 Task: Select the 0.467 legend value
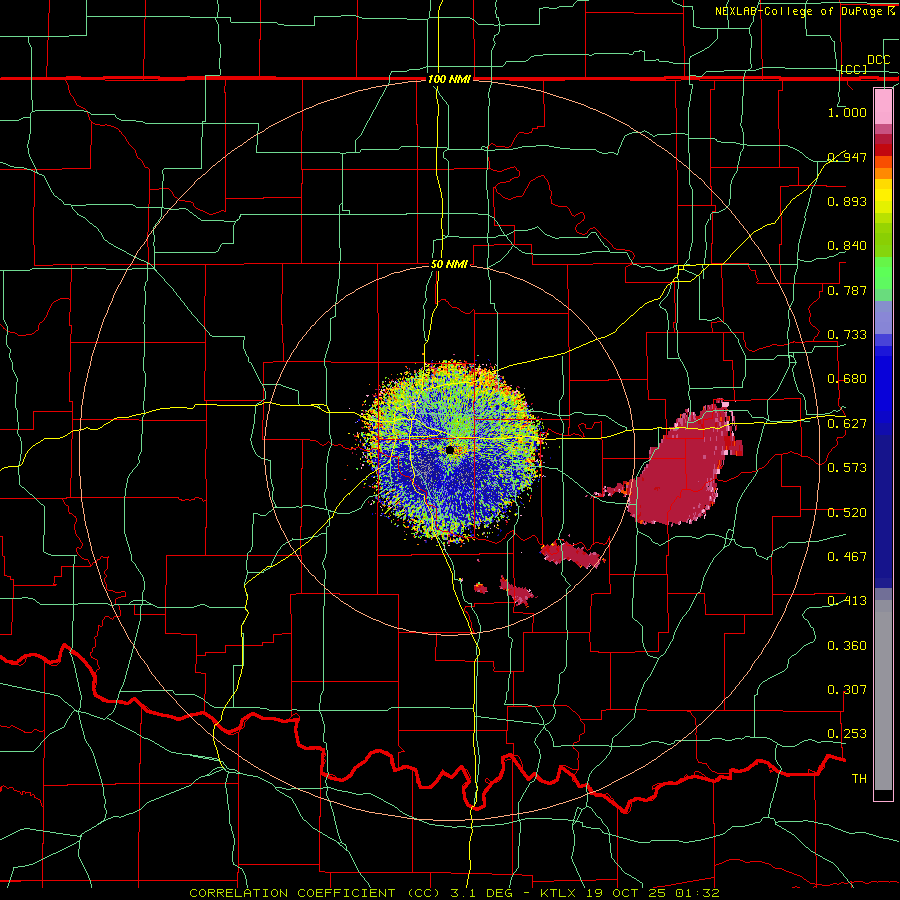pos(847,556)
